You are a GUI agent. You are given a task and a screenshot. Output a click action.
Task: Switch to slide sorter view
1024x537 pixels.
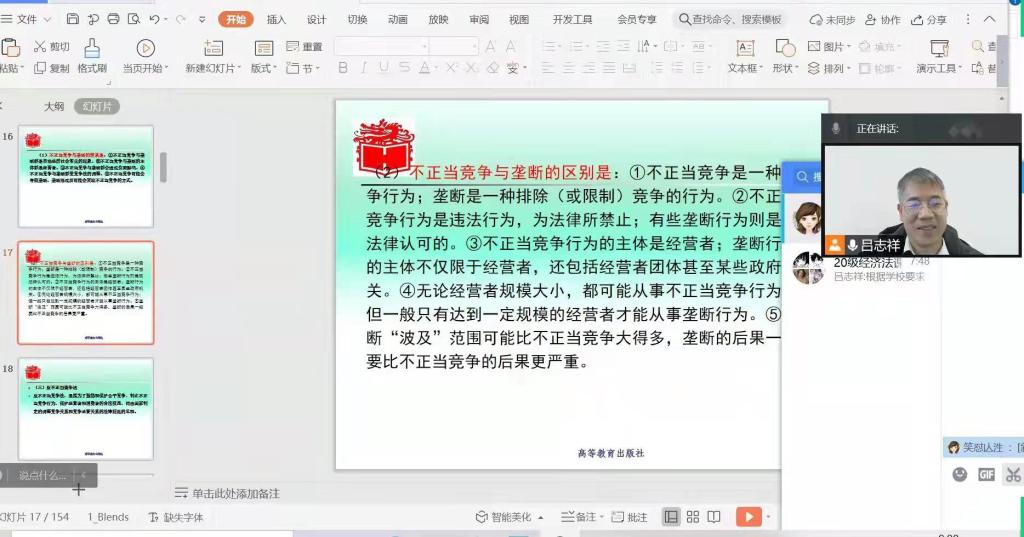[x=693, y=517]
